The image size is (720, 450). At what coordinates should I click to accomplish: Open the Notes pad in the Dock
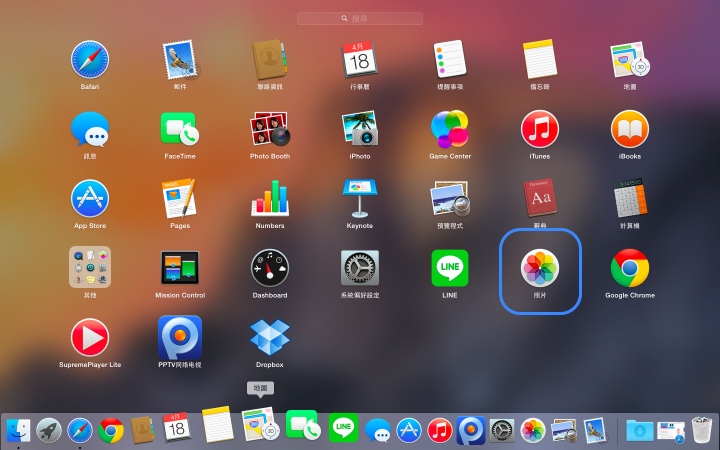click(218, 424)
